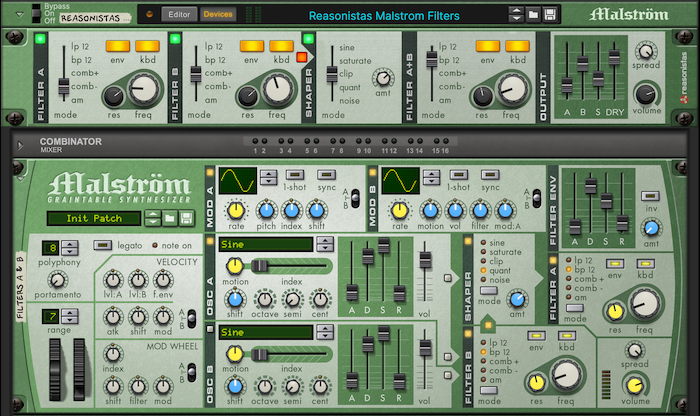700x416 pixels.
Task: Adjust the DRY output fader
Action: [x=614, y=57]
